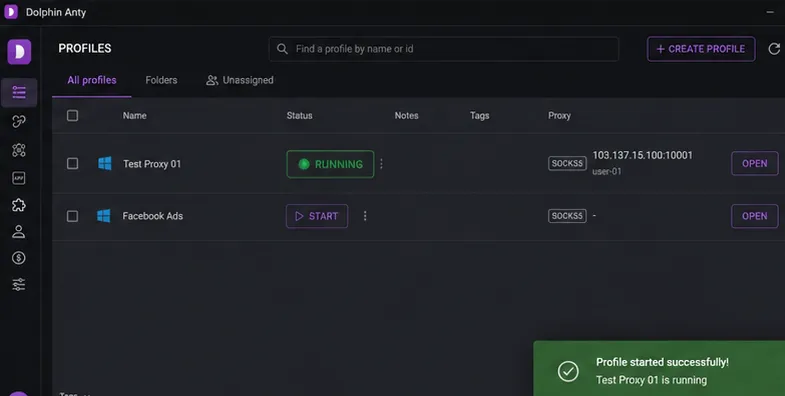785x396 pixels.
Task: Click the Proxy column header
Action: [559, 116]
